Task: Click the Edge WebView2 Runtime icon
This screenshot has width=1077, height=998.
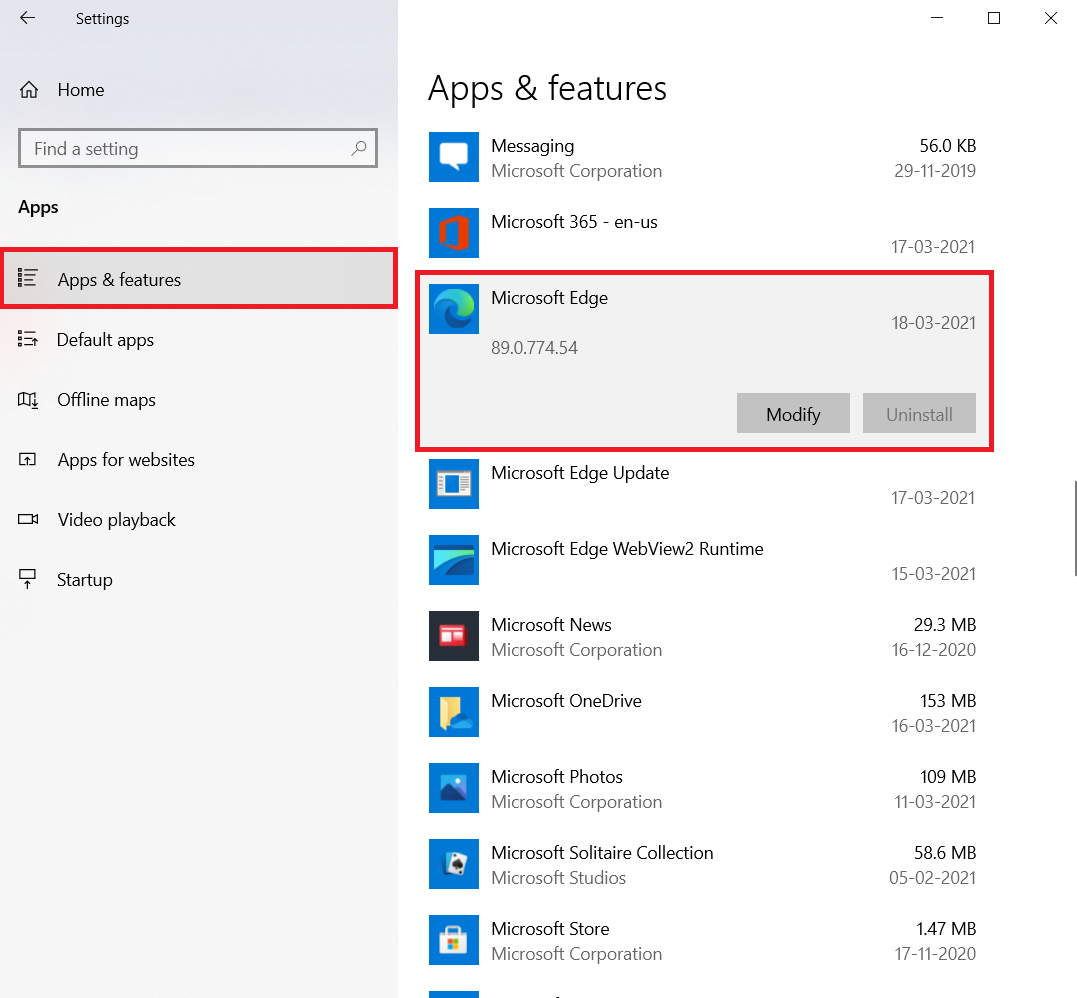Action: coord(453,560)
